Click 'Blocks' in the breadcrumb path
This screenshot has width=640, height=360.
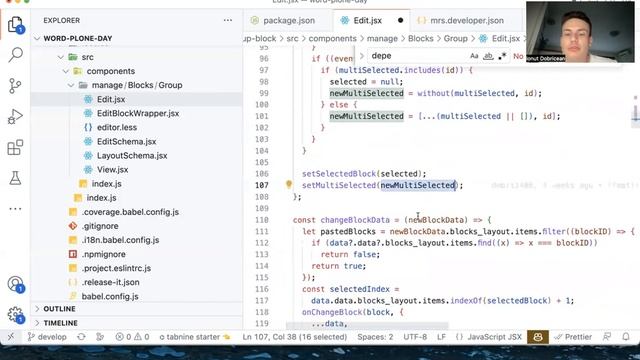[420, 38]
